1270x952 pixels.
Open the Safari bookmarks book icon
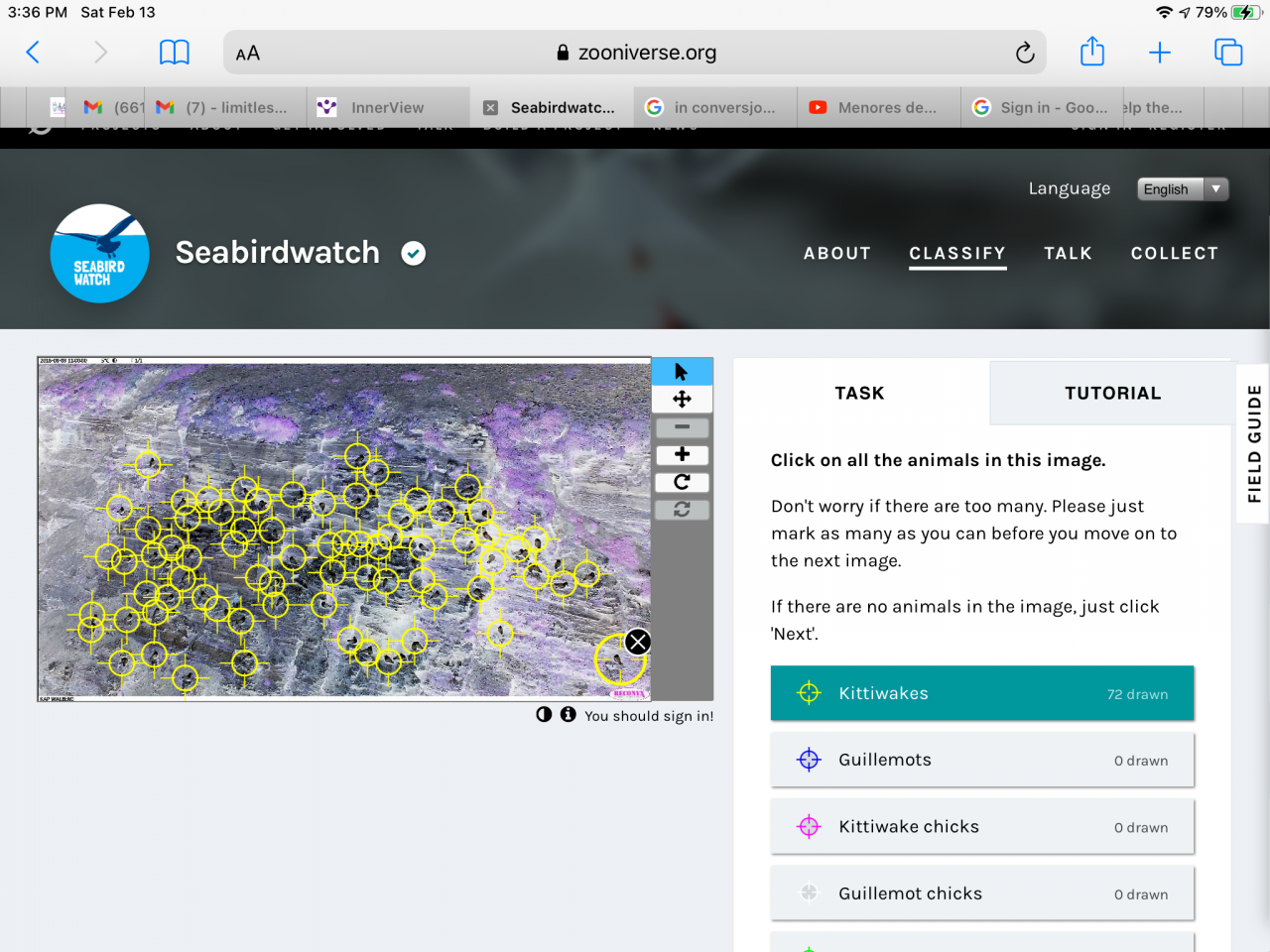(x=175, y=53)
